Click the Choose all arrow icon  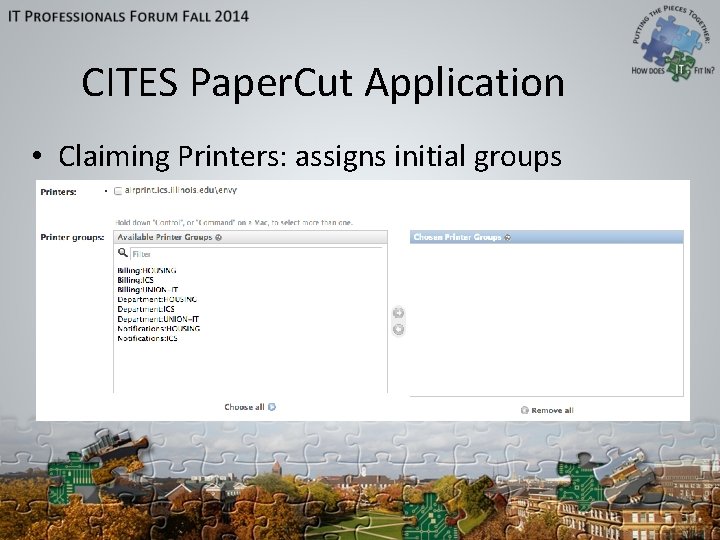(272, 407)
